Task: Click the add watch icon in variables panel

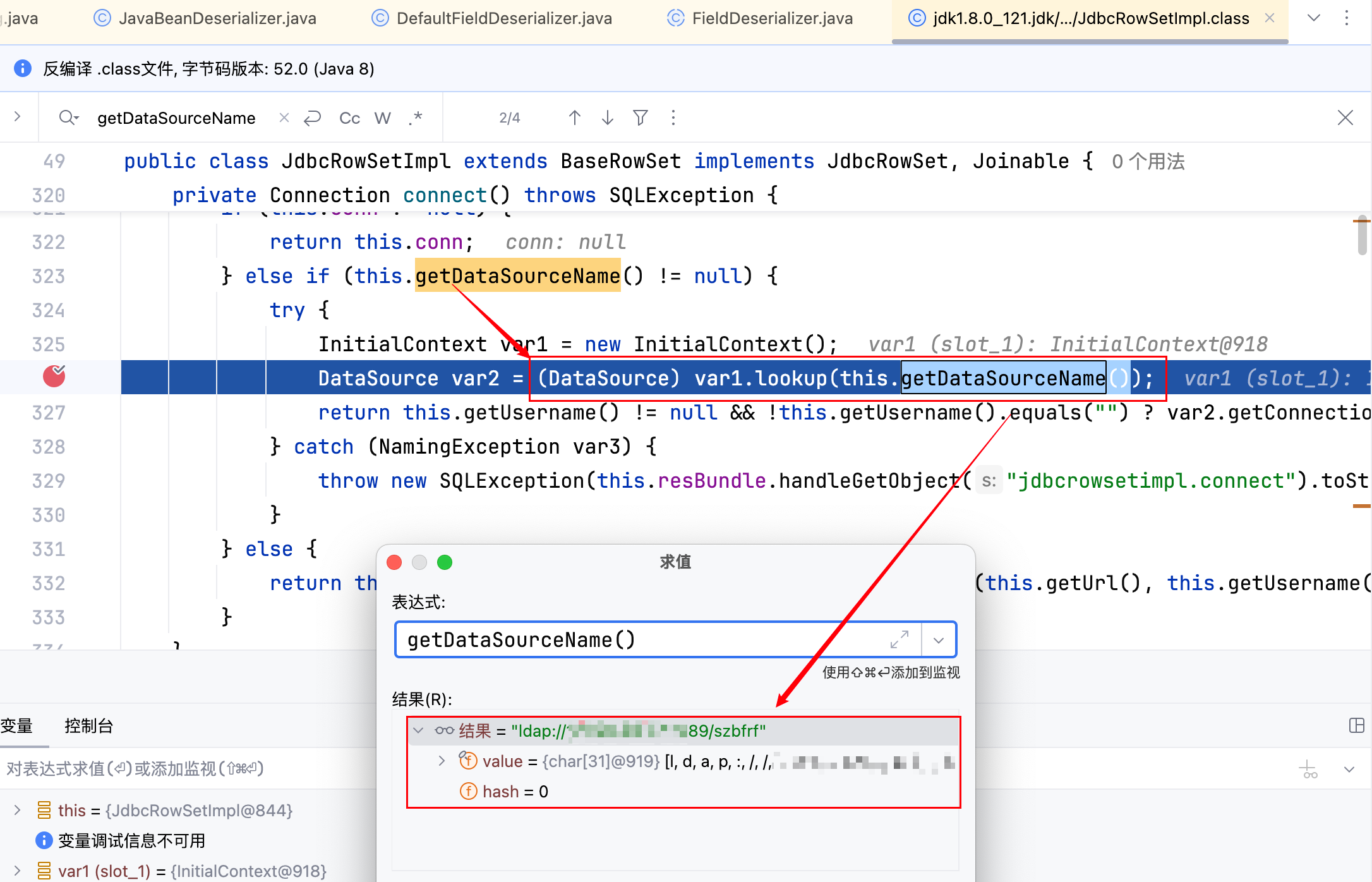Action: (x=1308, y=770)
